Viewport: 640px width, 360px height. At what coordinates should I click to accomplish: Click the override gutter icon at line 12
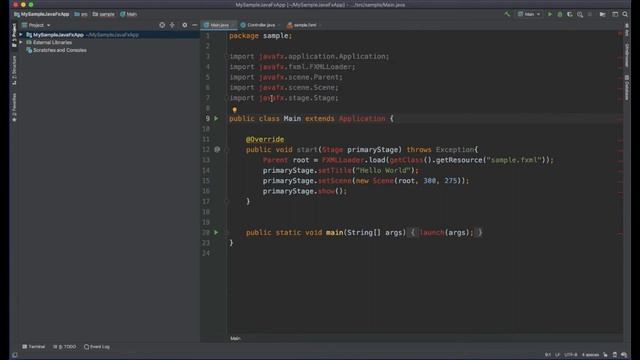(x=217, y=149)
